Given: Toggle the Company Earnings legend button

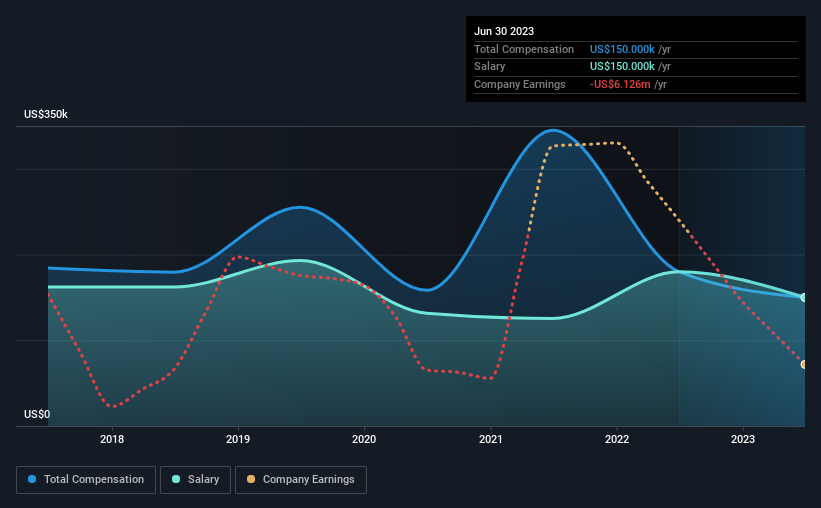Looking at the screenshot, I should click(x=301, y=480).
